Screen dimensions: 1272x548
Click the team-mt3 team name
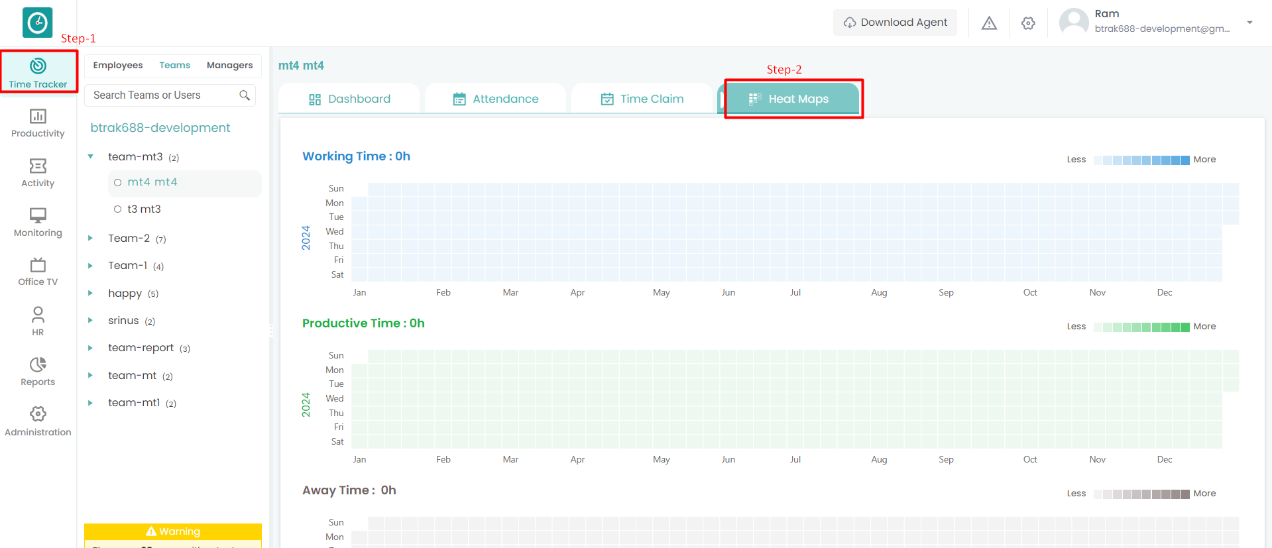point(135,157)
